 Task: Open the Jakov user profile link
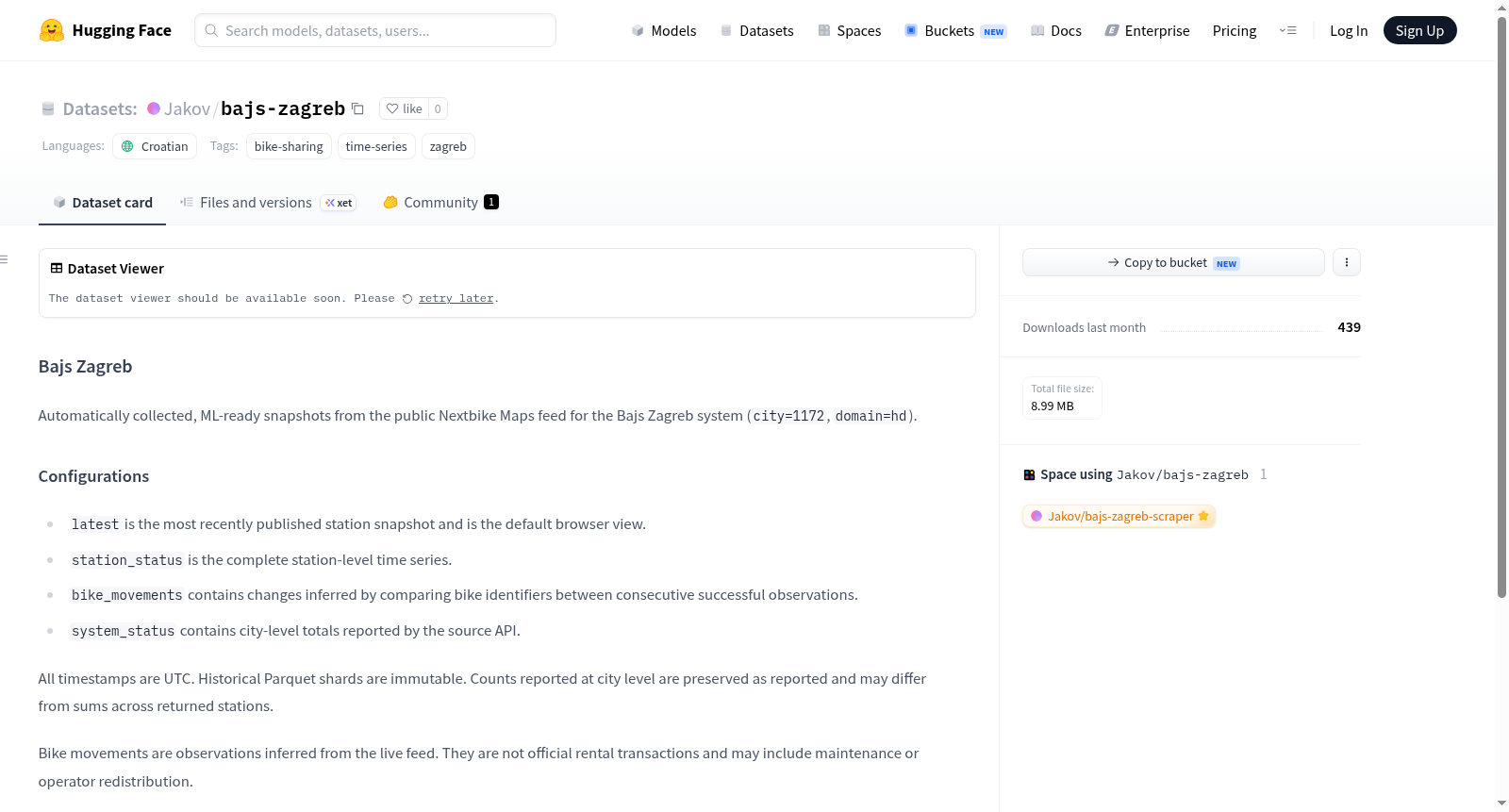(187, 108)
